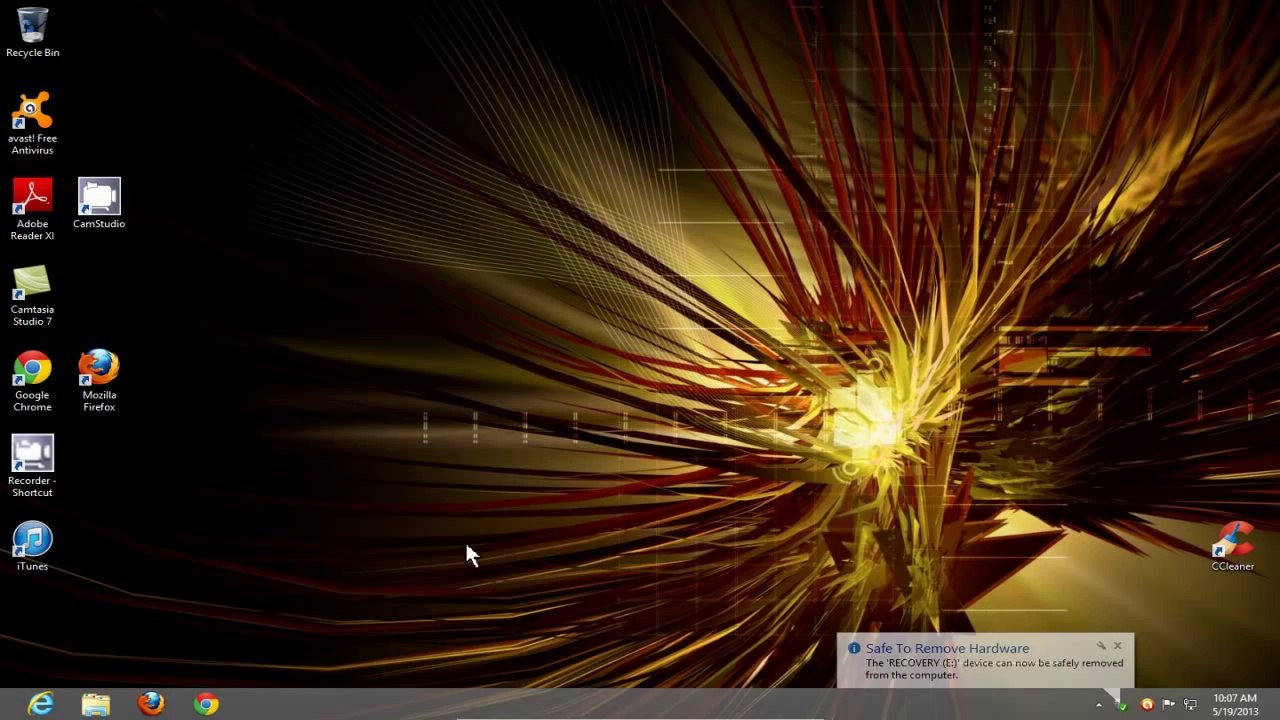The height and width of the screenshot is (720, 1280).
Task: Open File Explorer from the taskbar
Action: coord(96,704)
